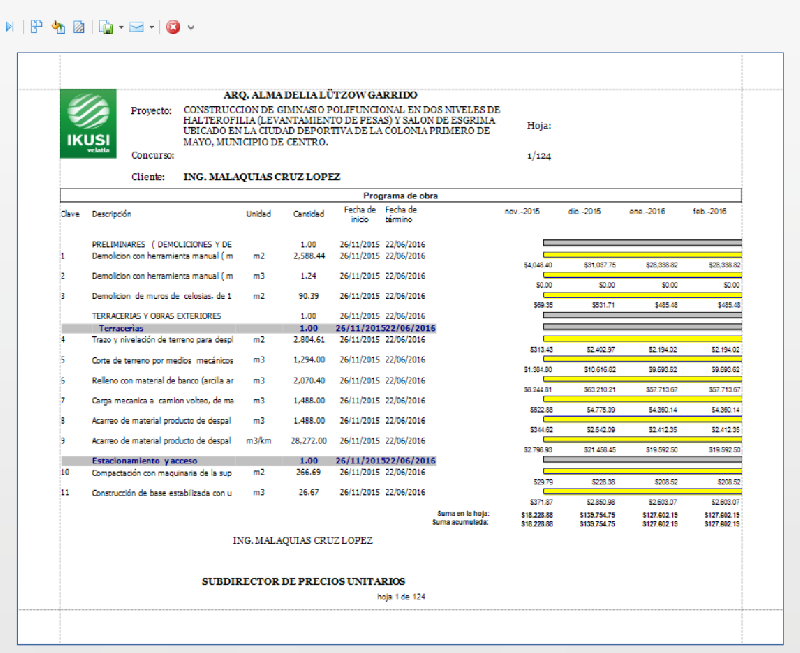Screen dimensions: 800x653
Task: Select the 'Programa de obra' table title
Action: 399,196
